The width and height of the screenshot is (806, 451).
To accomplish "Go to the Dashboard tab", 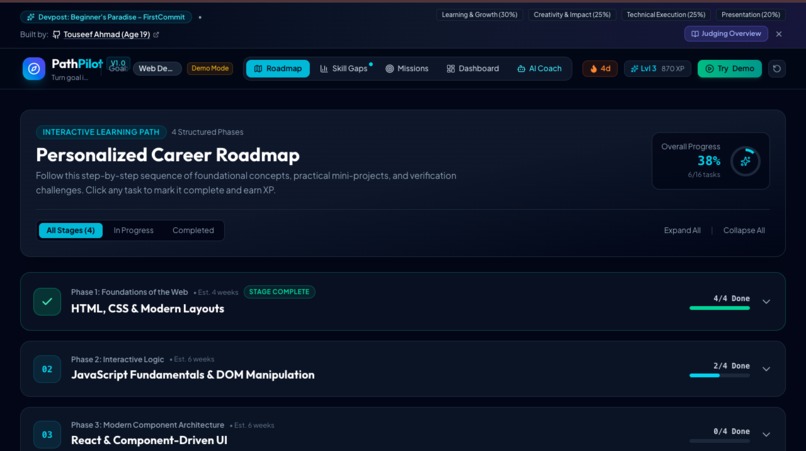I will [x=472, y=68].
